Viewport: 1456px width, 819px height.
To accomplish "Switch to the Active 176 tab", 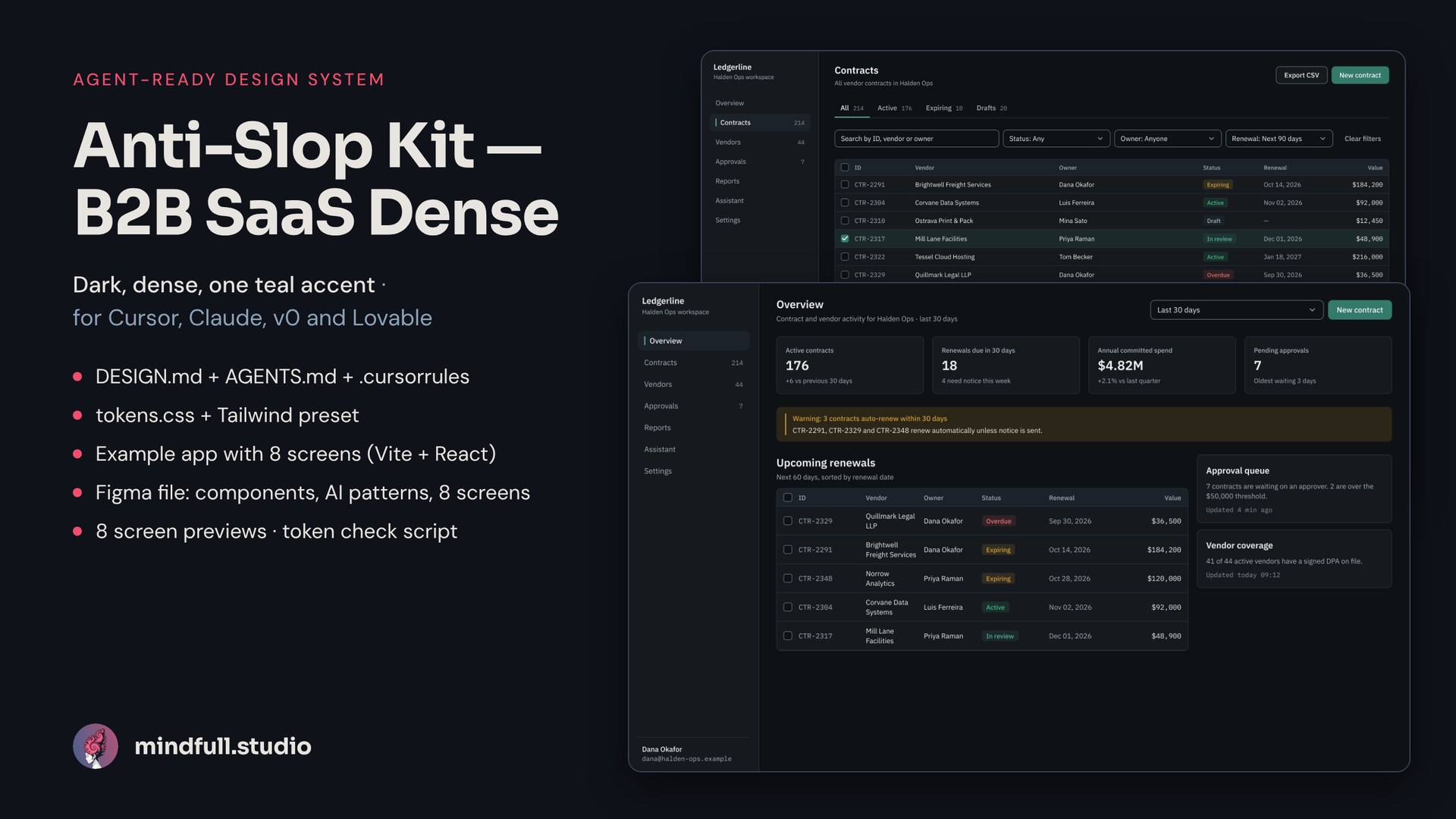I will point(895,108).
